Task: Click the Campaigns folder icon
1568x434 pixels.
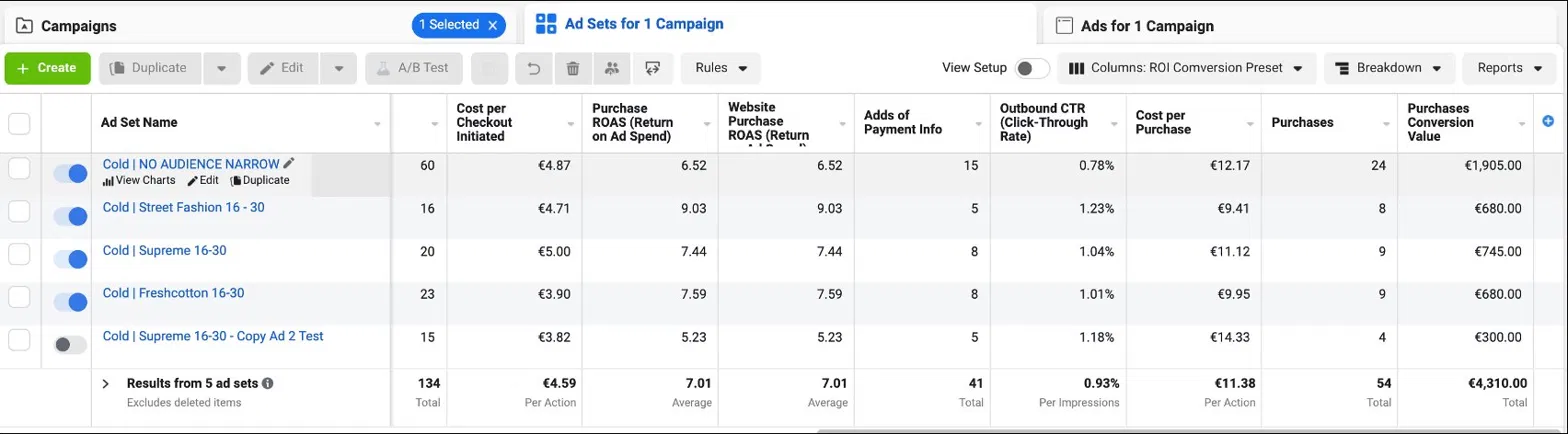Action: coord(25,25)
